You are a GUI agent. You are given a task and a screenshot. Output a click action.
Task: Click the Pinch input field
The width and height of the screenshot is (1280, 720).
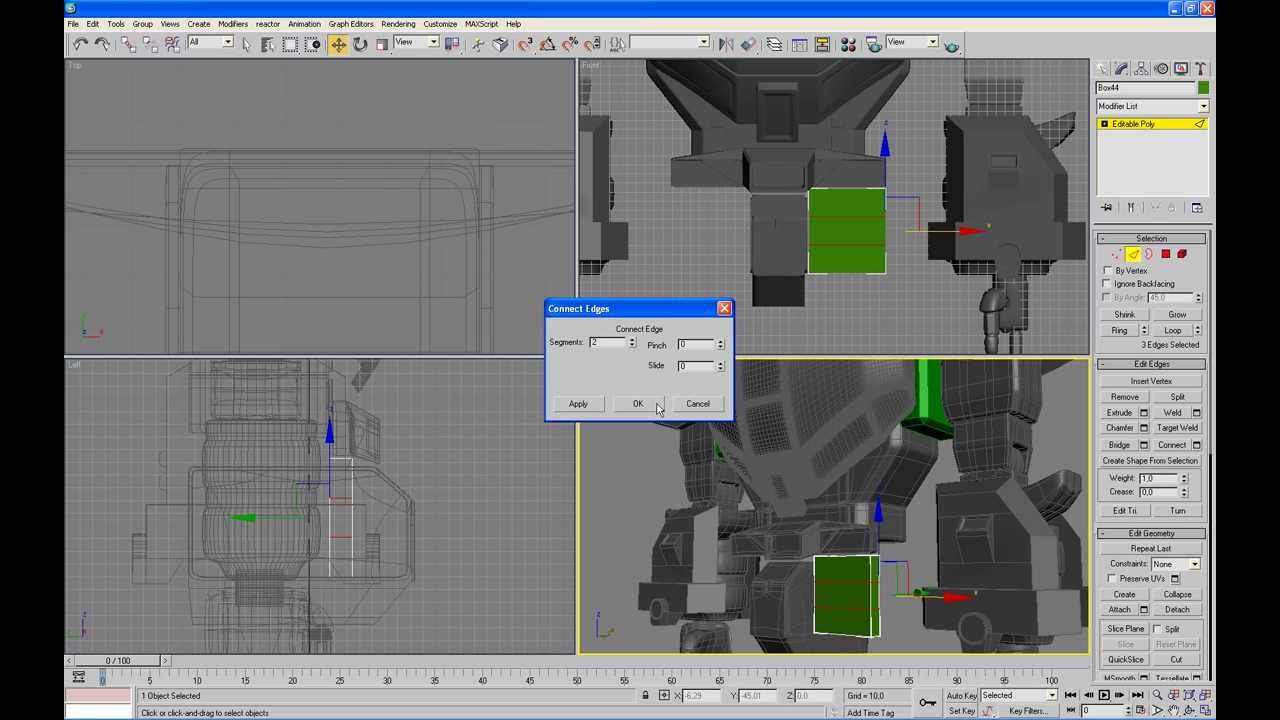click(x=695, y=345)
